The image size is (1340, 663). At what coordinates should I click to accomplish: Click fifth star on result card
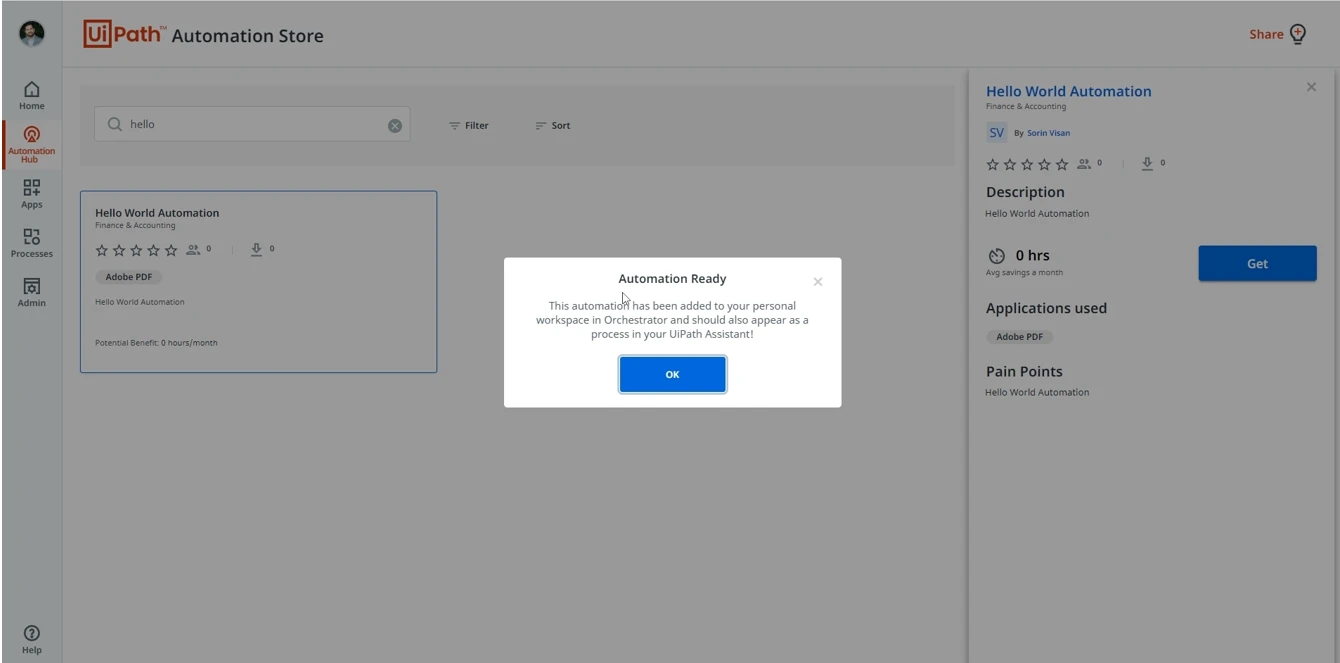tap(171, 250)
